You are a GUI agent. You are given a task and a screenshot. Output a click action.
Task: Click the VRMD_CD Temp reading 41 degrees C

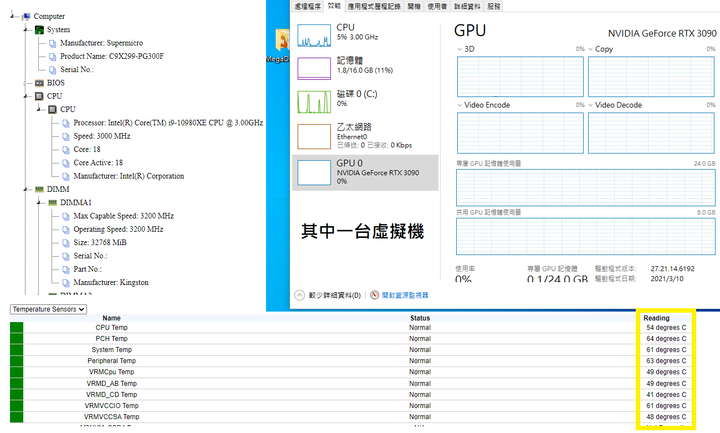[666, 394]
